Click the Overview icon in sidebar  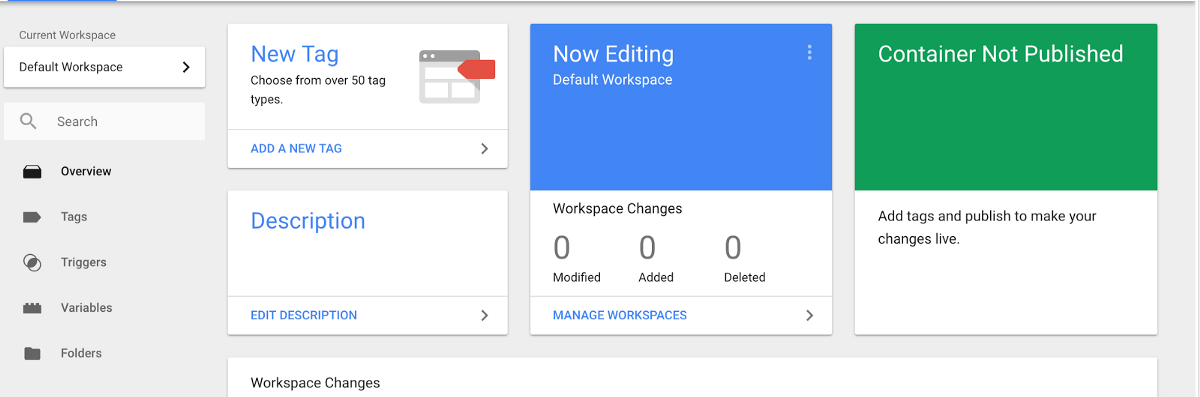point(32,172)
